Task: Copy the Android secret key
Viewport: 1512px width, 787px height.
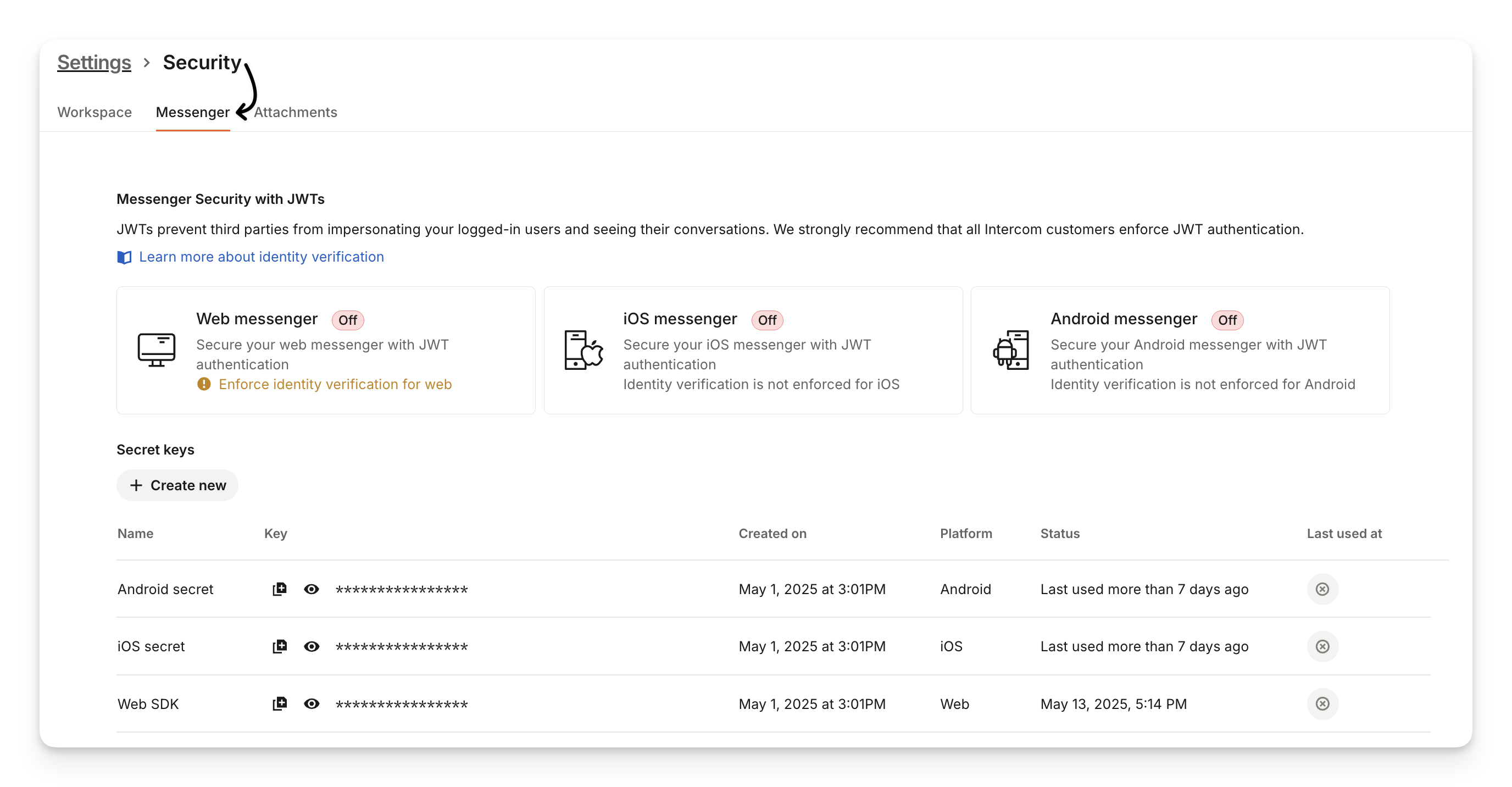Action: coord(280,589)
